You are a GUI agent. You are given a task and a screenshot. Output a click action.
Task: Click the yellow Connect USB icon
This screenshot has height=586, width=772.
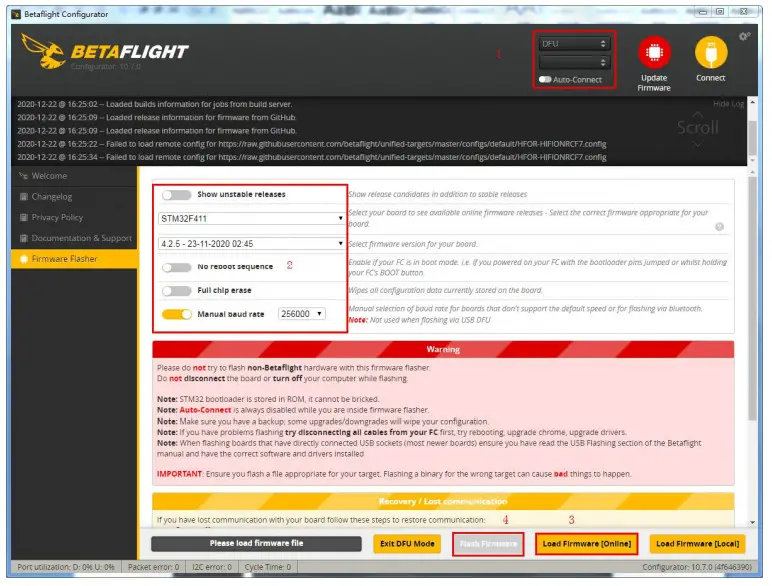(x=710, y=52)
